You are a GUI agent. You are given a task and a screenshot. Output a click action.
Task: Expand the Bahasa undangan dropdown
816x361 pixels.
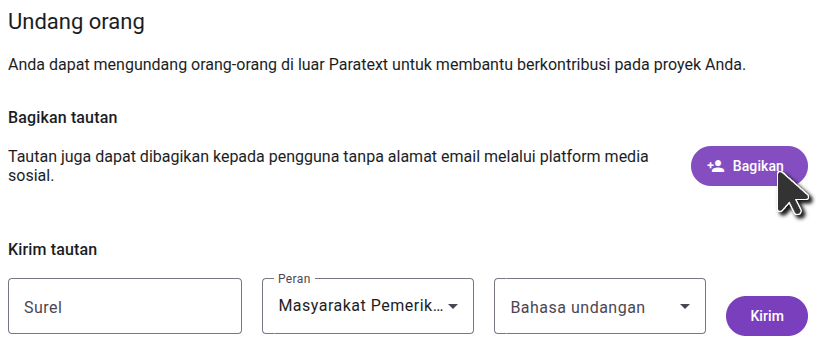pyautogui.click(x=600, y=306)
